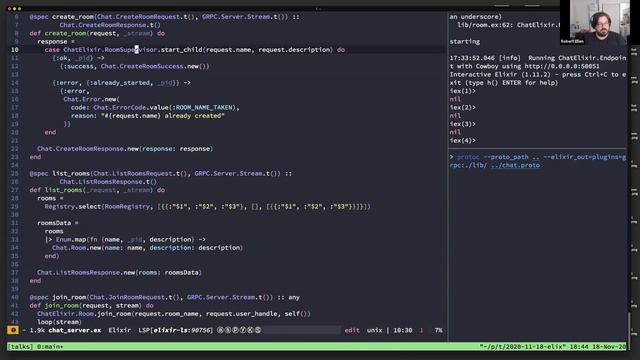The width and height of the screenshot is (640, 360).
Task: Click 'Chat.Room.new(name: name' line
Action: (x=147, y=248)
